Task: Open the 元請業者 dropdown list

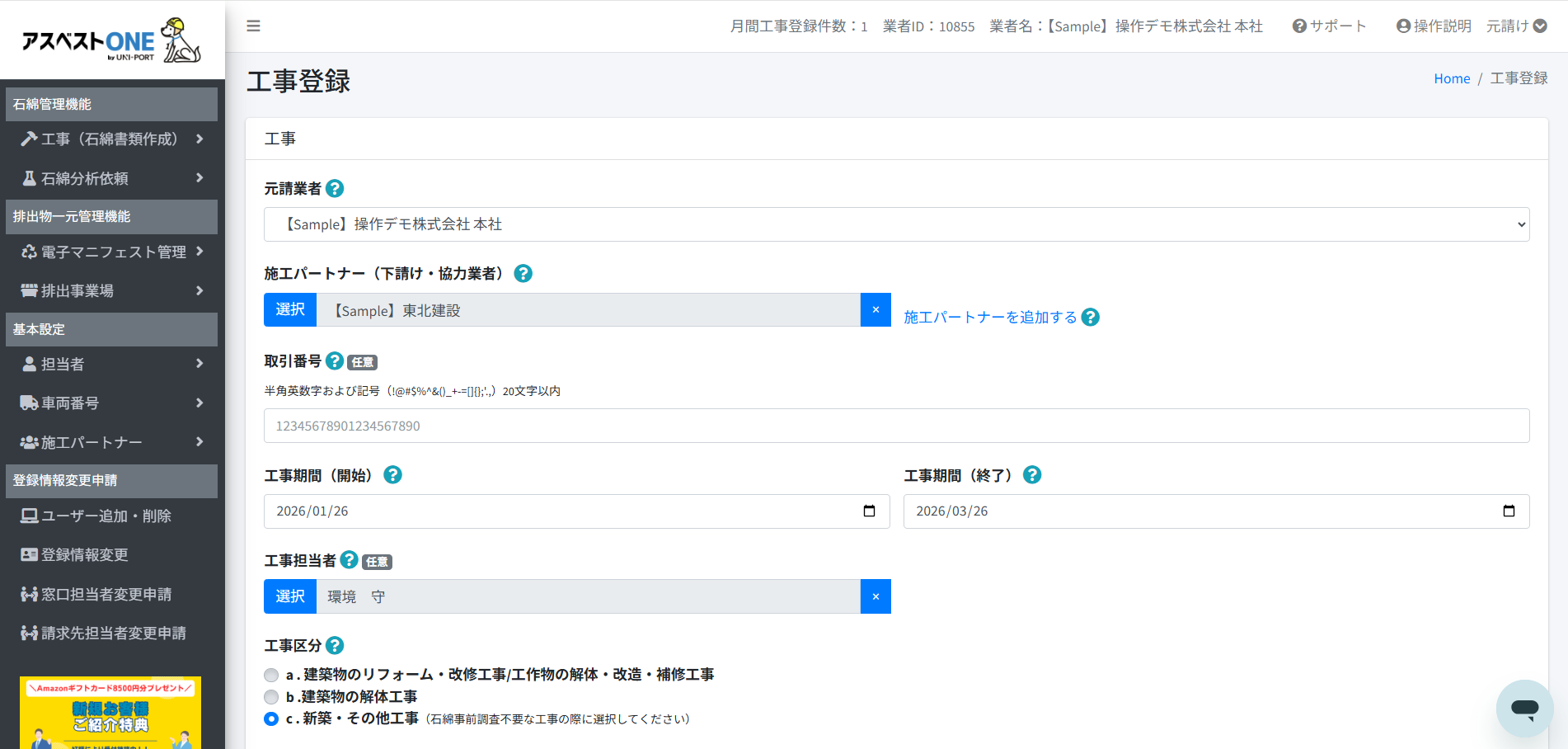Action: (x=896, y=224)
